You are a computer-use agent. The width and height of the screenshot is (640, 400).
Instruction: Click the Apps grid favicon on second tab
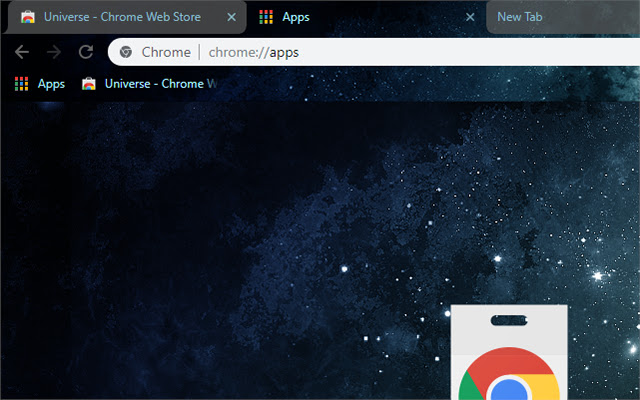pos(266,17)
